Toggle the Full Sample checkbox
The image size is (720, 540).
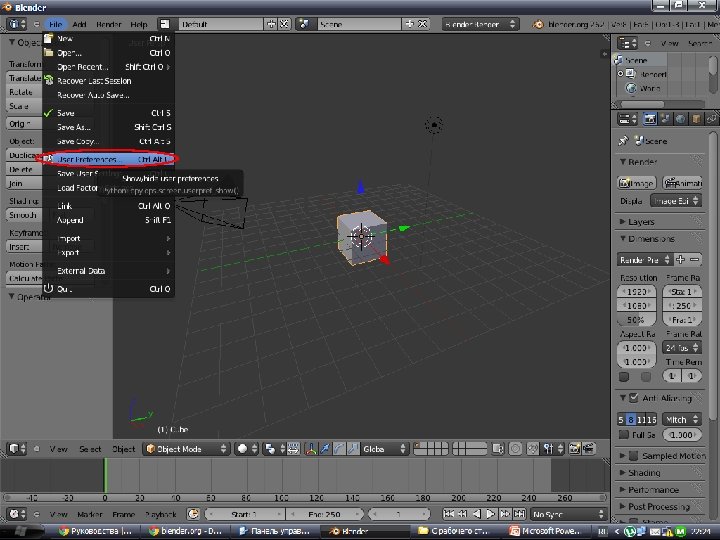[623, 434]
